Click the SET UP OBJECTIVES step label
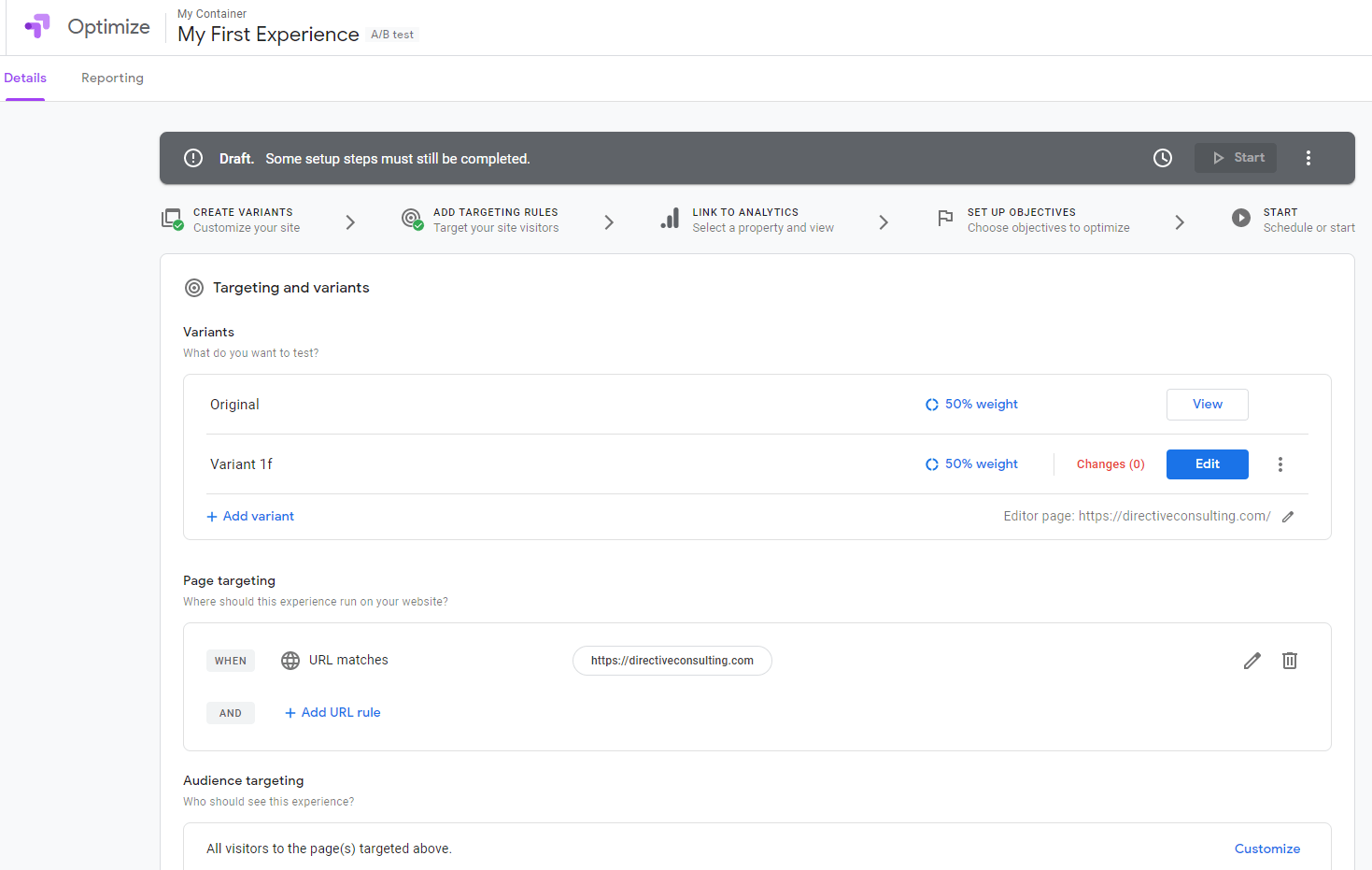This screenshot has width=1372, height=870. pos(1022,212)
